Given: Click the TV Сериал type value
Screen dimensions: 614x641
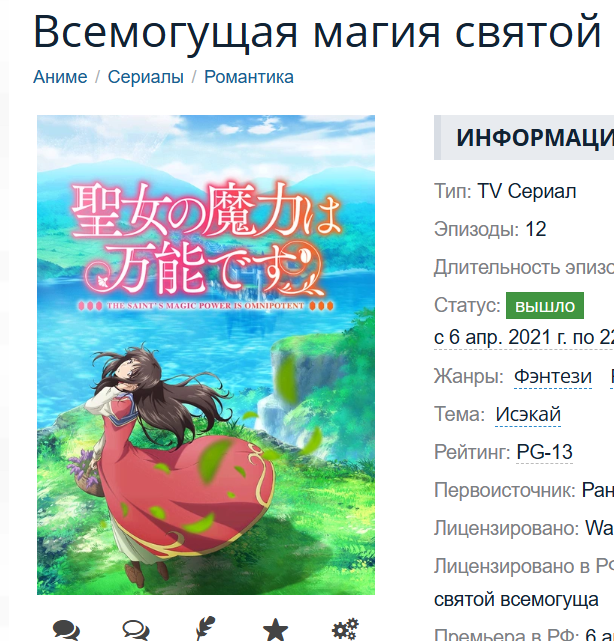Looking at the screenshot, I should coord(527,191).
